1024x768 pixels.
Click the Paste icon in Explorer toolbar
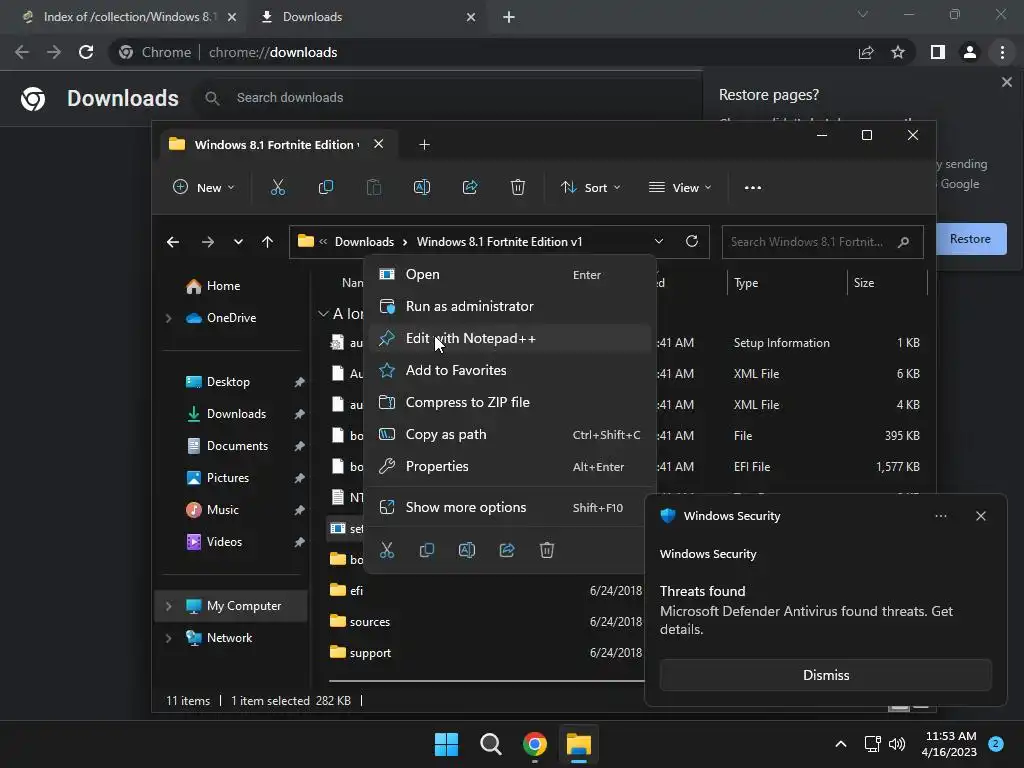tap(374, 187)
